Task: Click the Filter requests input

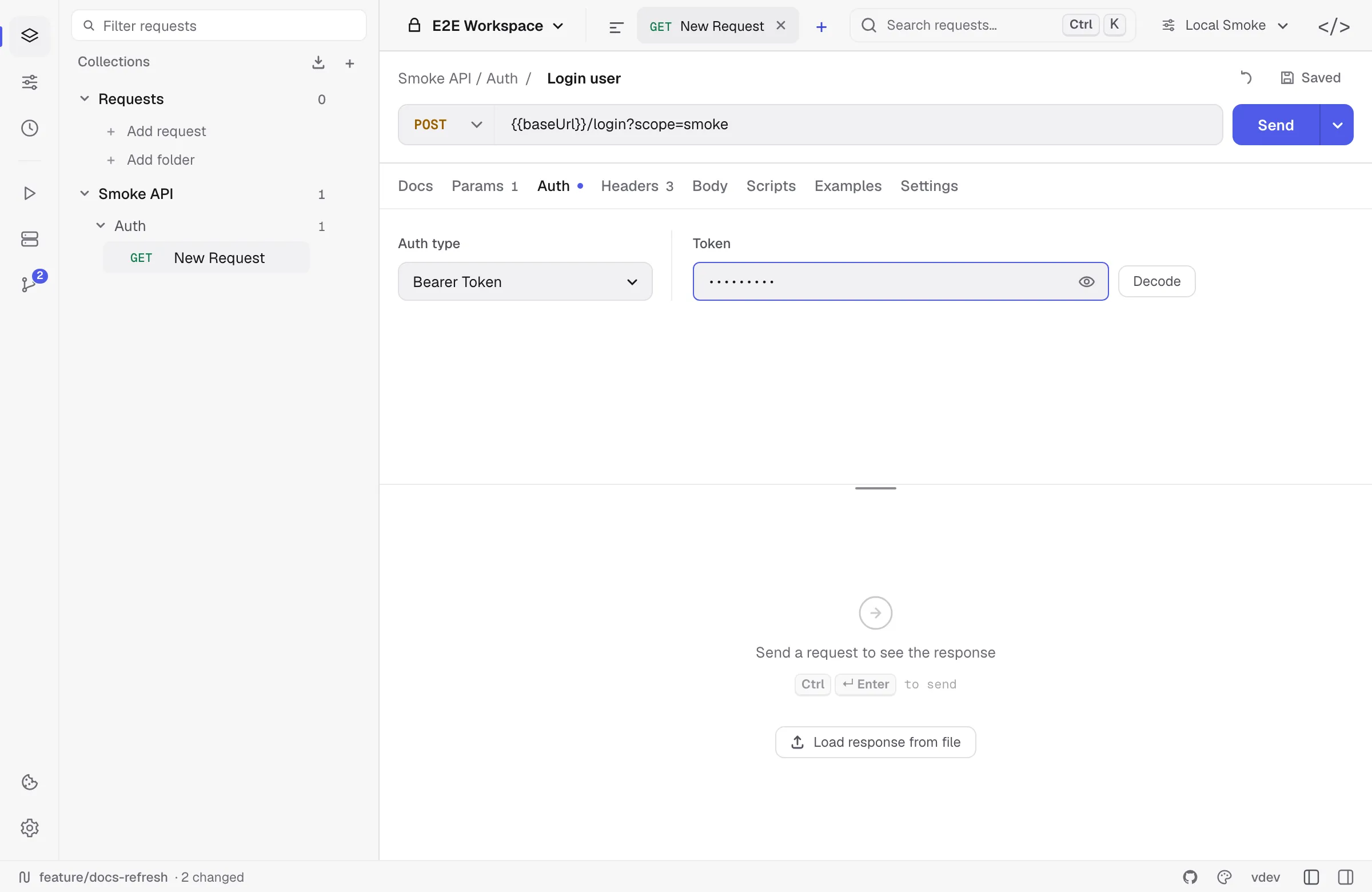Action: [219, 25]
